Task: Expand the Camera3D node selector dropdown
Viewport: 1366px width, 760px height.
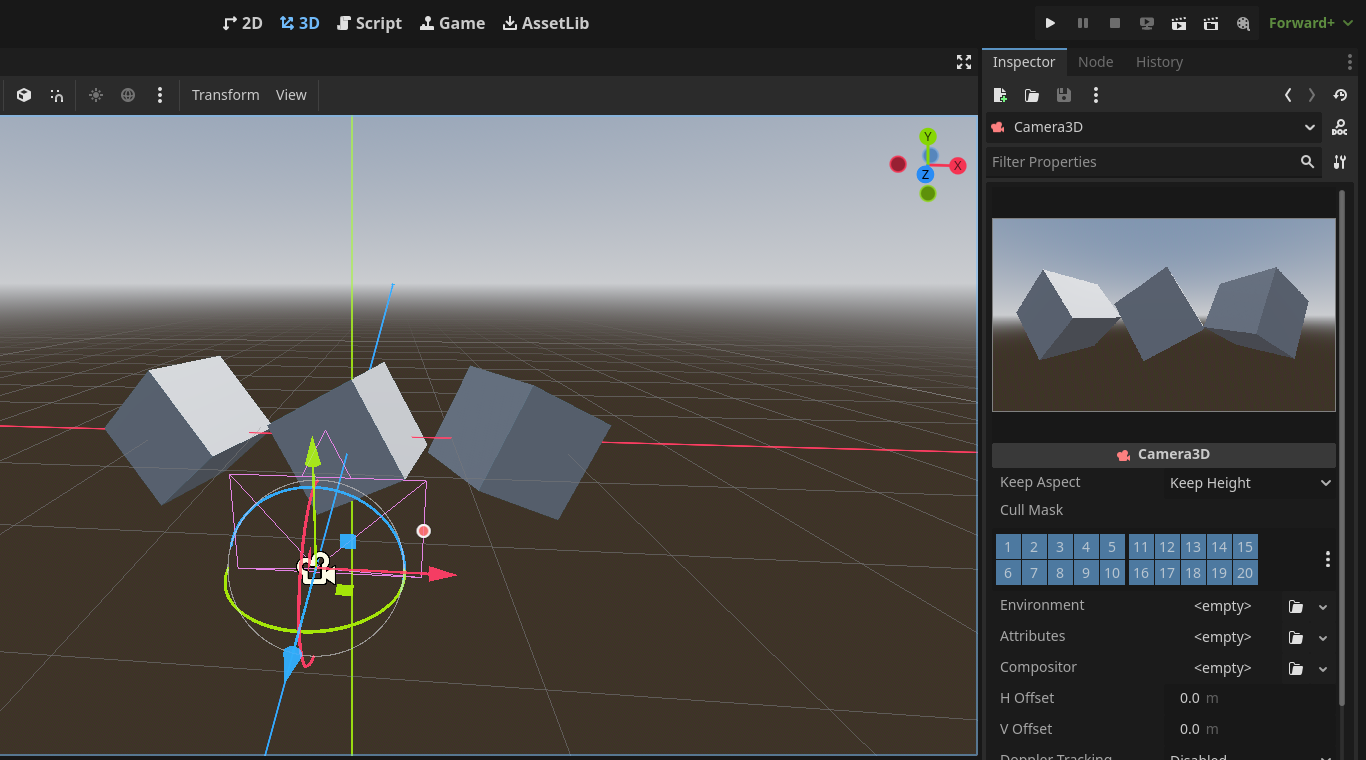Action: (x=1310, y=127)
